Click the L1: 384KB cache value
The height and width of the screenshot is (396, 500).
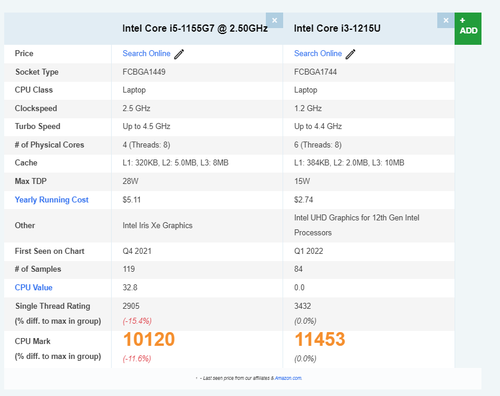tap(349, 163)
